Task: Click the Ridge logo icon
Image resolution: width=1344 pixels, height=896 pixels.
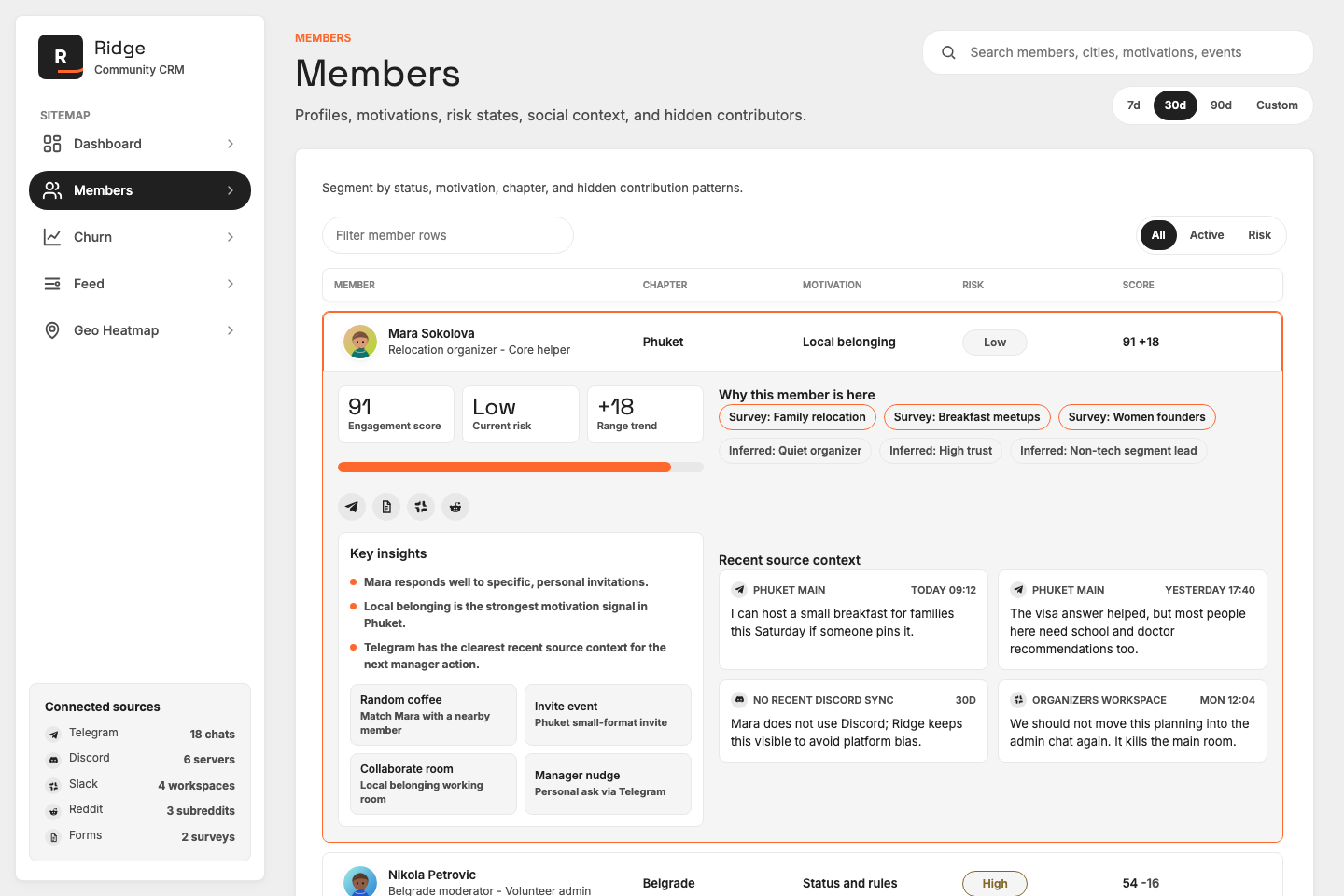Action: (x=61, y=57)
